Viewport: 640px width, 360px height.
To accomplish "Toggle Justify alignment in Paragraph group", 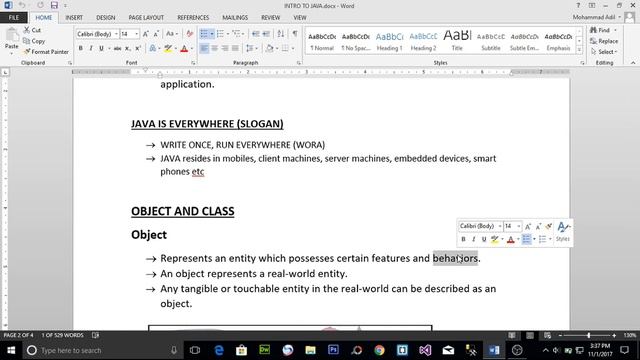I will click(x=235, y=49).
